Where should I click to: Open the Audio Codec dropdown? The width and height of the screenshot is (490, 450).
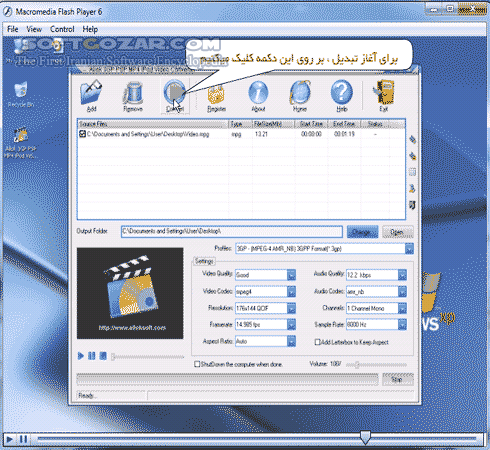[x=402, y=291]
